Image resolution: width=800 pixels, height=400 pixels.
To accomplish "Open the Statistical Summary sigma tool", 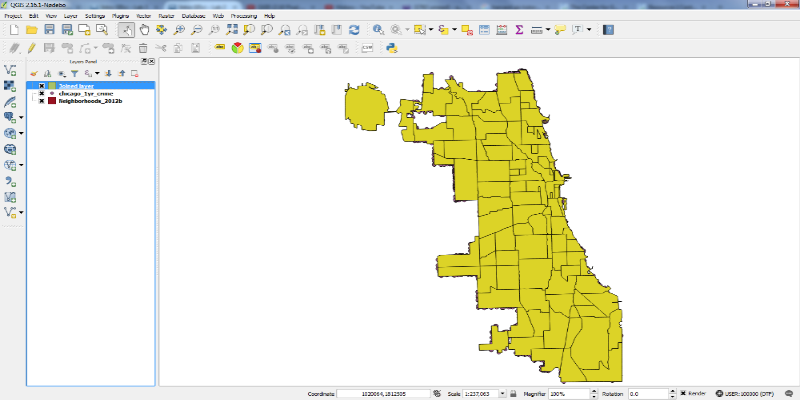I will (519, 30).
